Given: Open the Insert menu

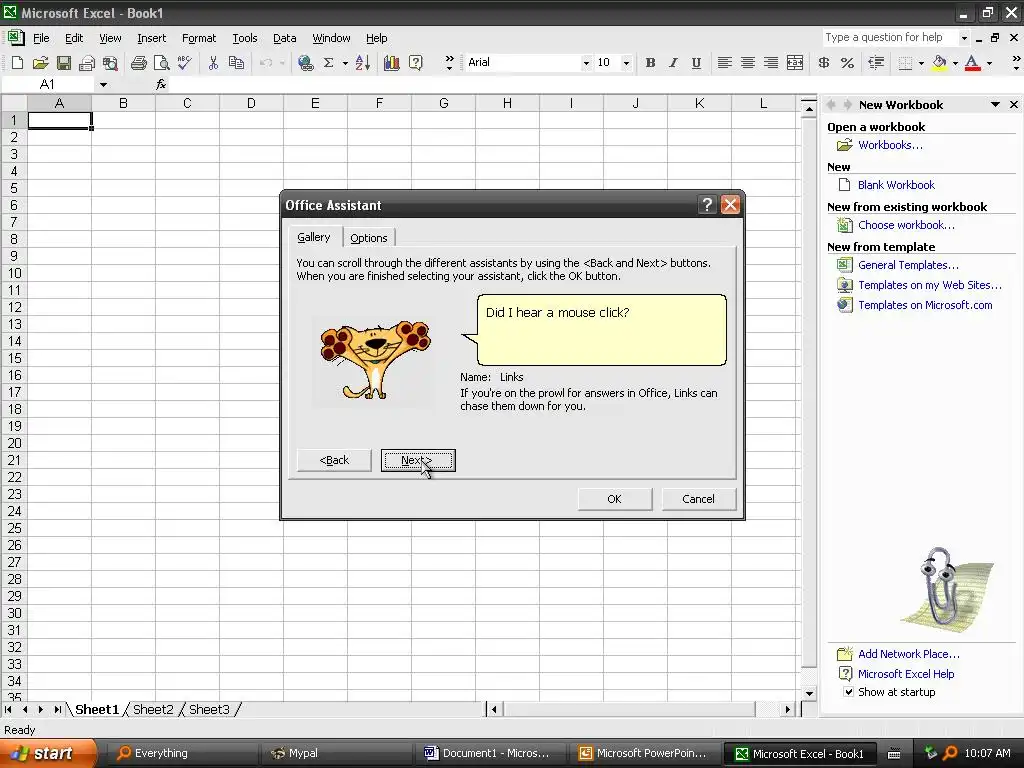Looking at the screenshot, I should pyautogui.click(x=152, y=38).
